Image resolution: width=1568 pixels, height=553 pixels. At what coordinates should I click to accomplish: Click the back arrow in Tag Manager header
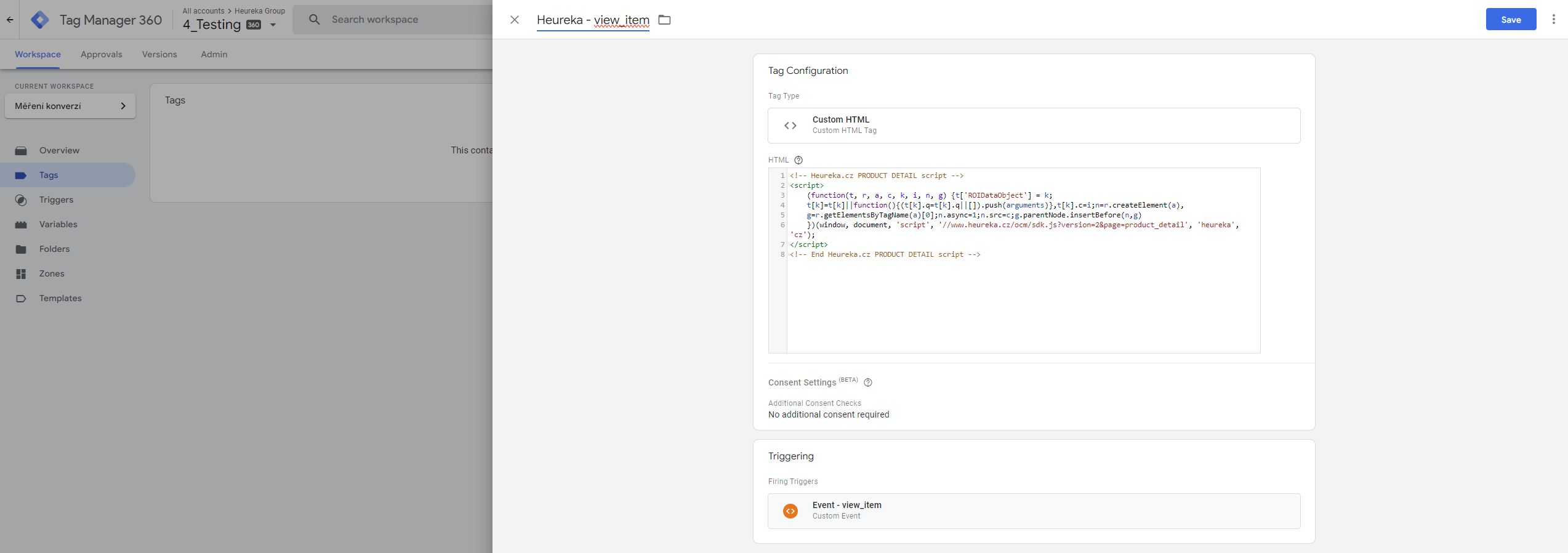10,20
